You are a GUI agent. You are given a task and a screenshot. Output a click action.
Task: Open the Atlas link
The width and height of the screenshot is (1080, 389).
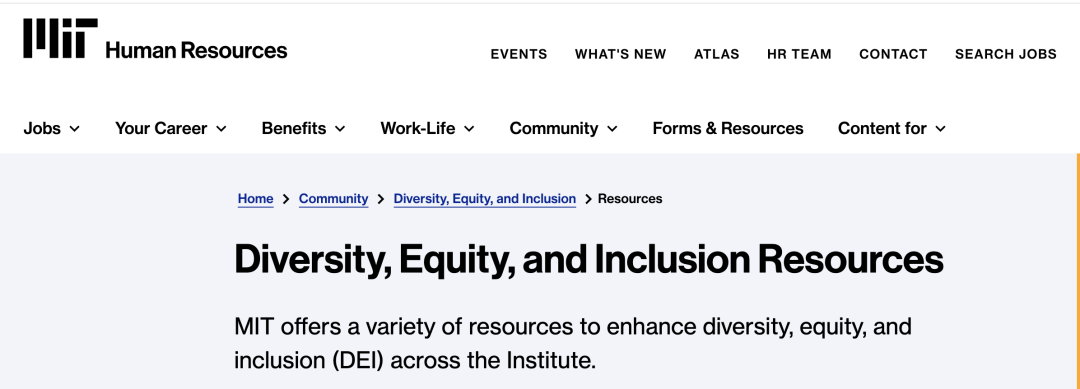click(716, 54)
